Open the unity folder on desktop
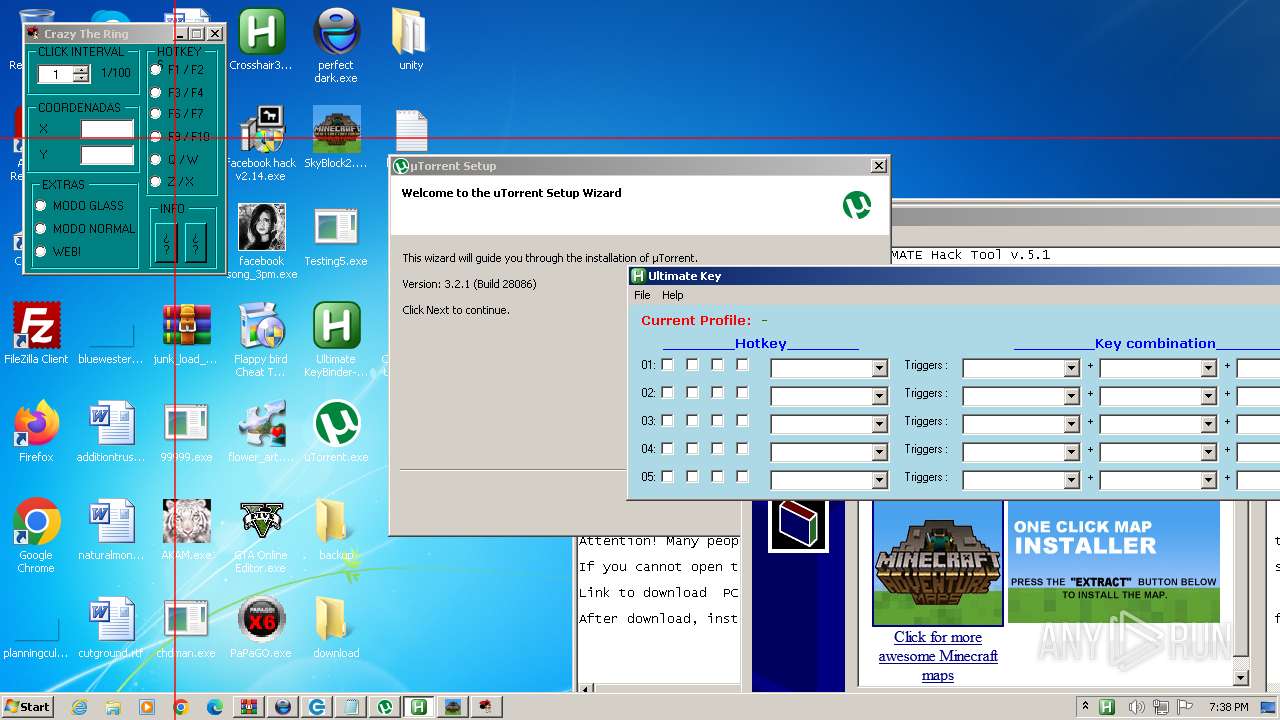Viewport: 1280px width, 720px height. (x=410, y=40)
